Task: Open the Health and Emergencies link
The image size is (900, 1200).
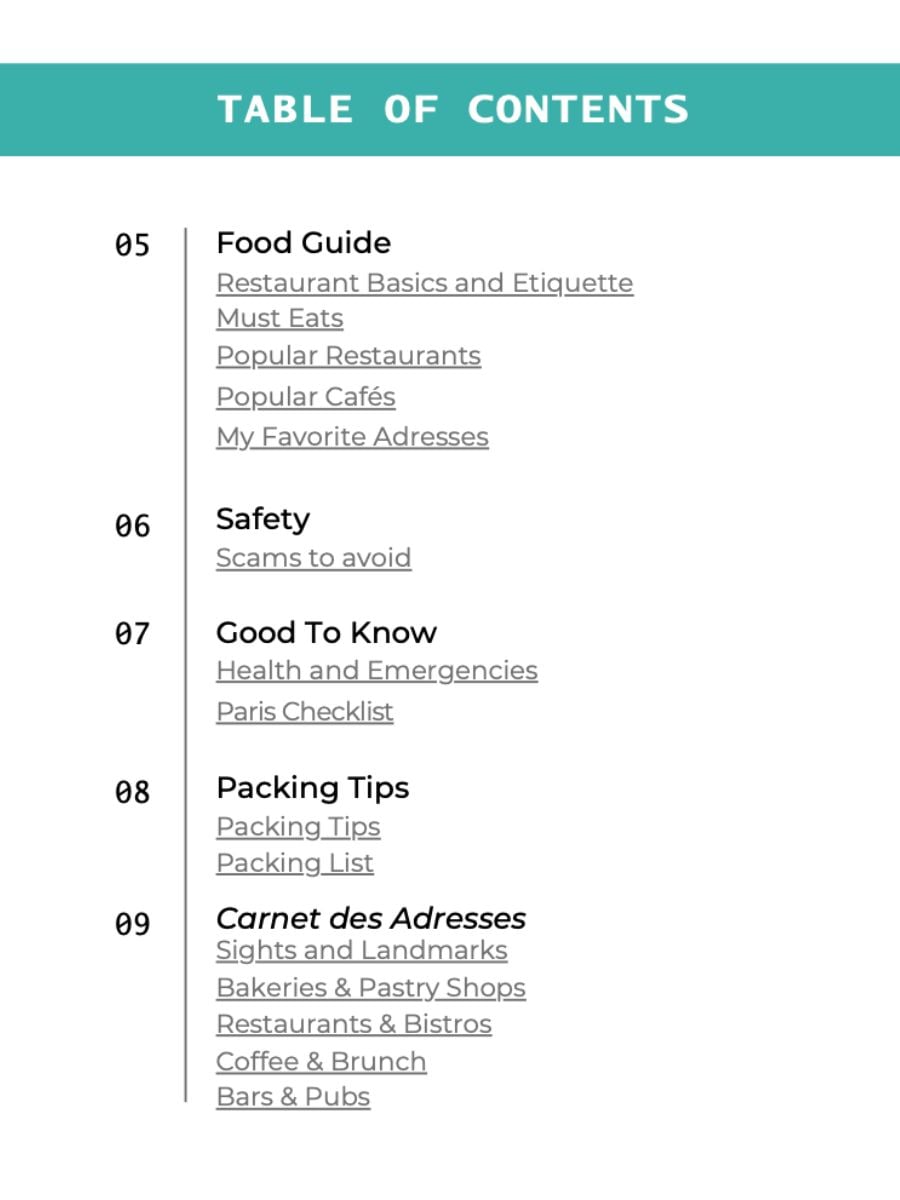Action: (x=376, y=671)
